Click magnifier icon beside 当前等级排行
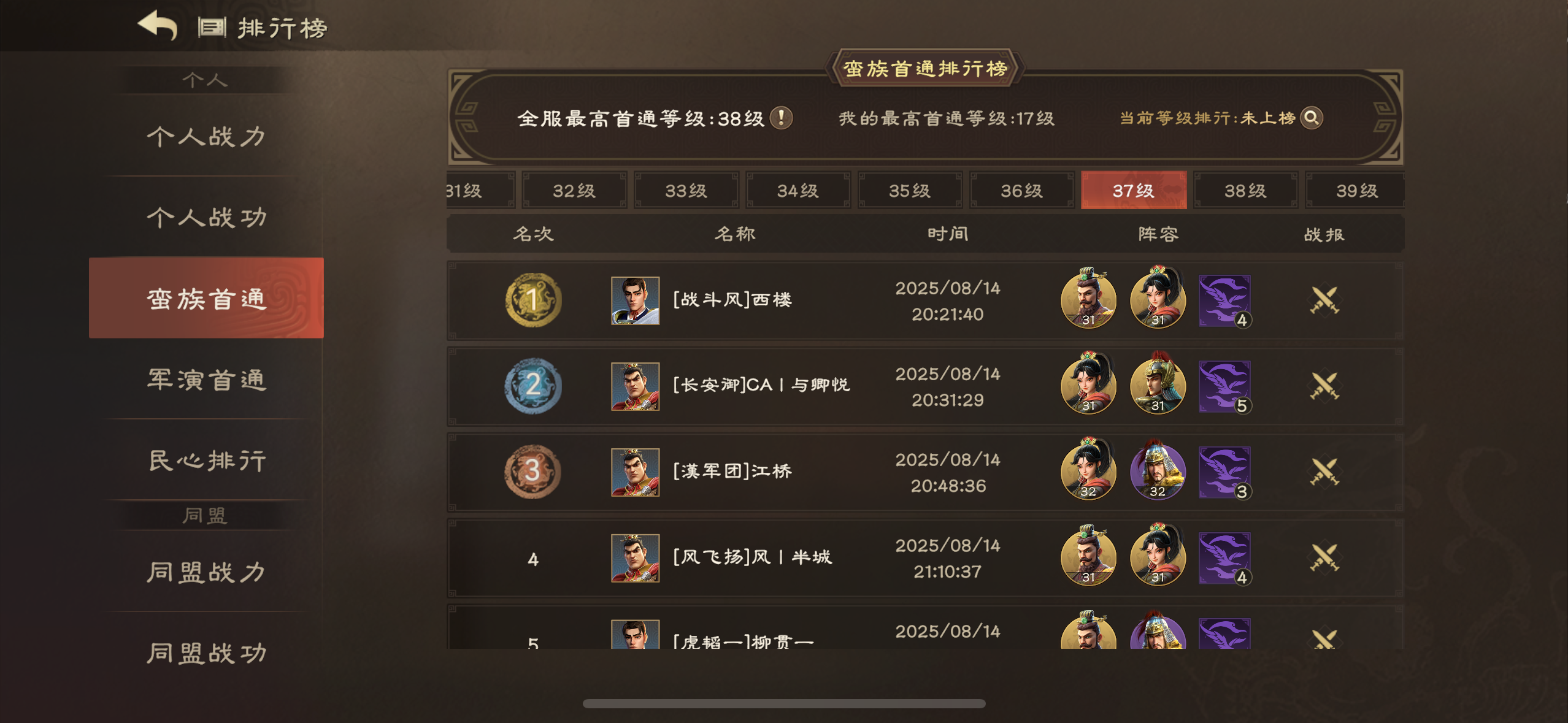Screen dimensions: 1568x723 pos(1311,118)
